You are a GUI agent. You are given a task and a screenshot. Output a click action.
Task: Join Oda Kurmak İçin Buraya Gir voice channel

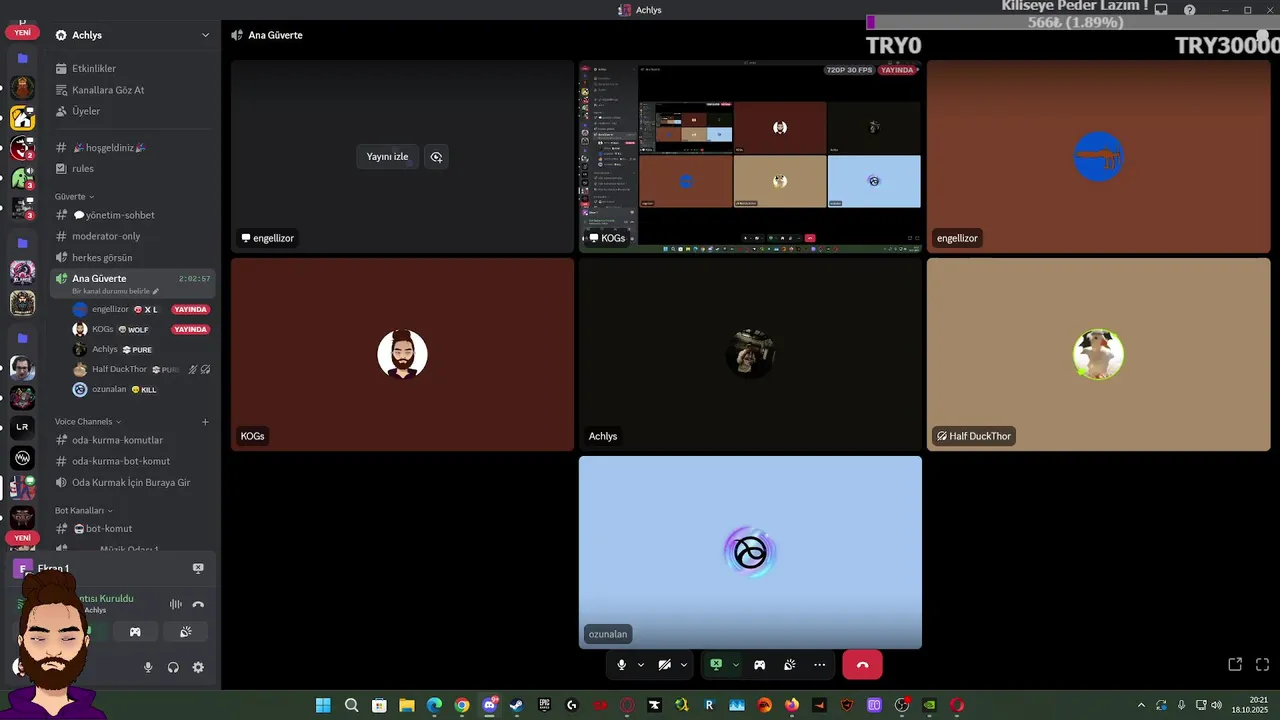pos(133,483)
